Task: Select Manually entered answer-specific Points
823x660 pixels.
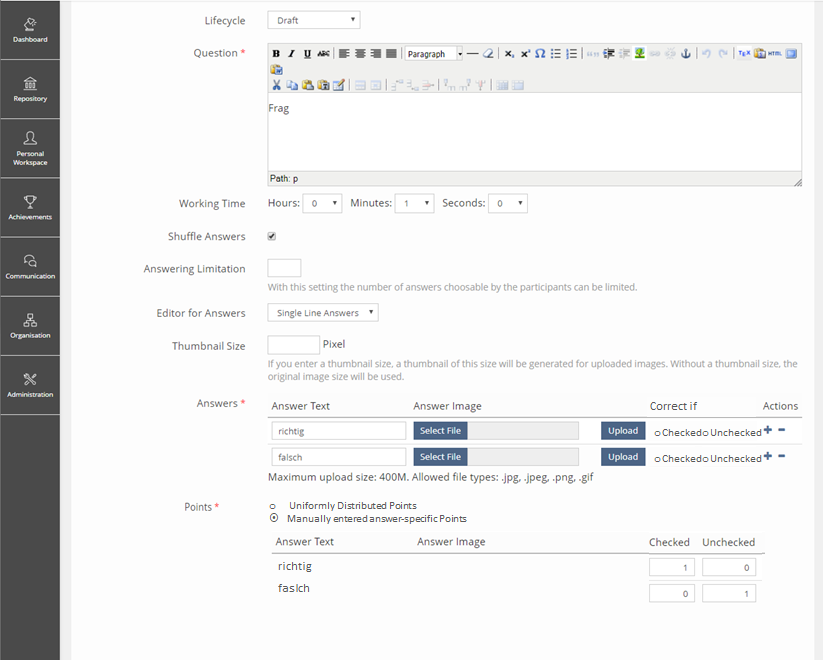Action: coord(274,519)
